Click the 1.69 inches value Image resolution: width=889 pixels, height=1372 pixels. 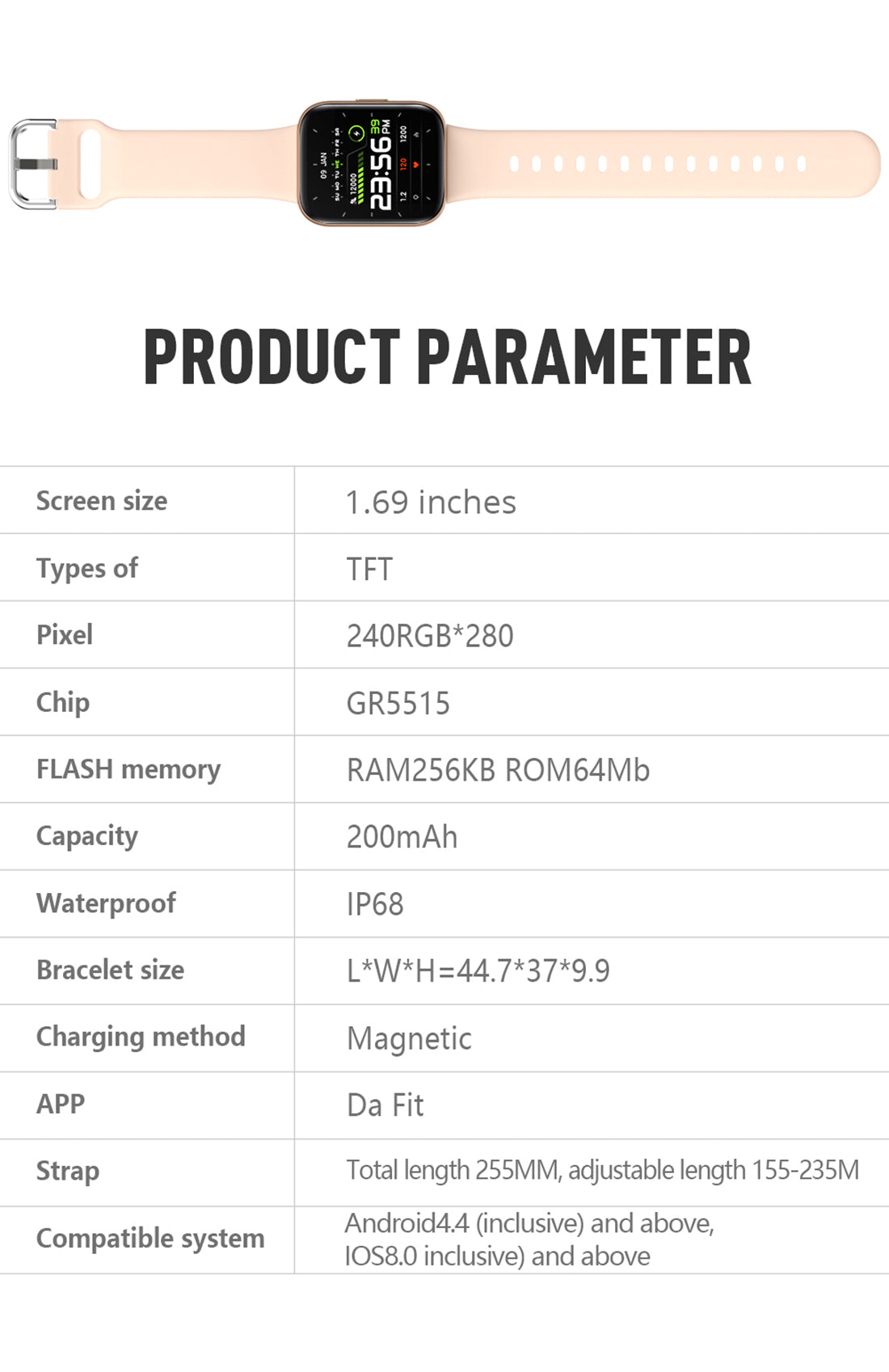(x=431, y=503)
